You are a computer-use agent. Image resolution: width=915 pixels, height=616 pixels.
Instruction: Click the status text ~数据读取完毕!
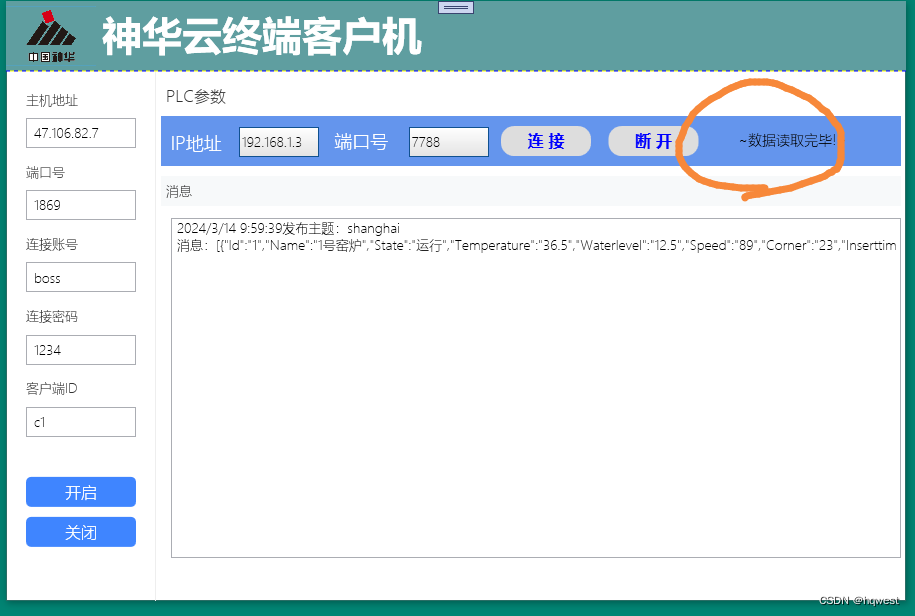[787, 141]
